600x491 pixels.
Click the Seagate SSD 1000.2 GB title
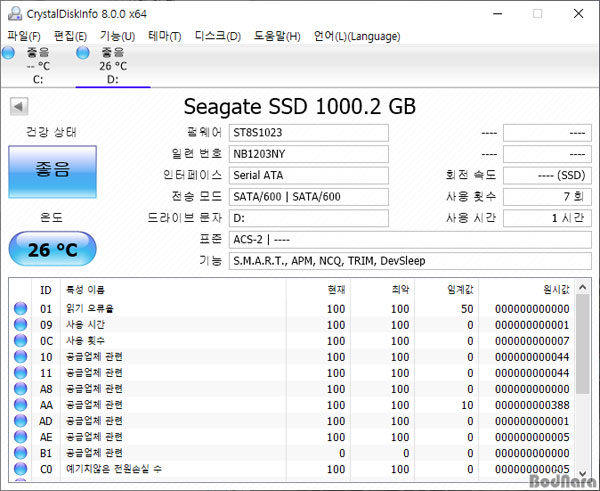click(x=300, y=107)
